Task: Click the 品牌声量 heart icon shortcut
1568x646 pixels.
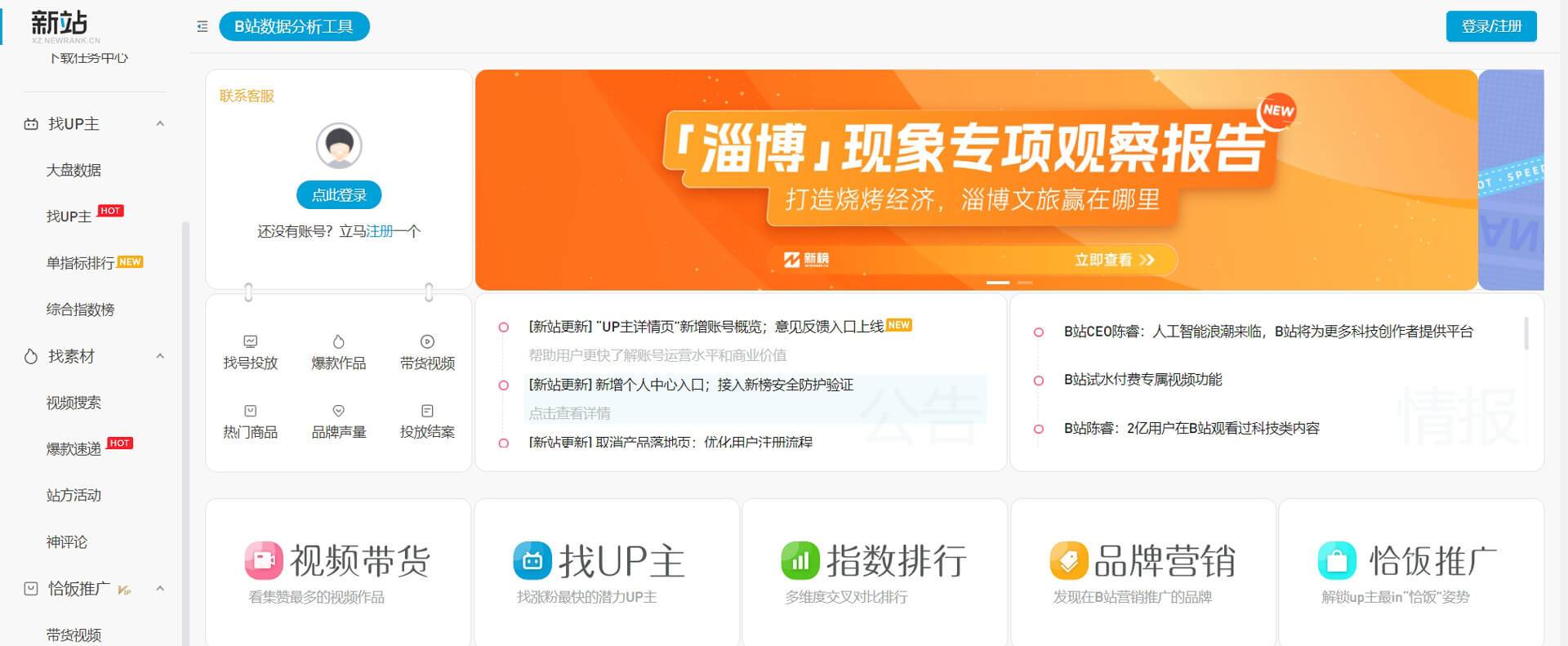Action: (x=339, y=412)
